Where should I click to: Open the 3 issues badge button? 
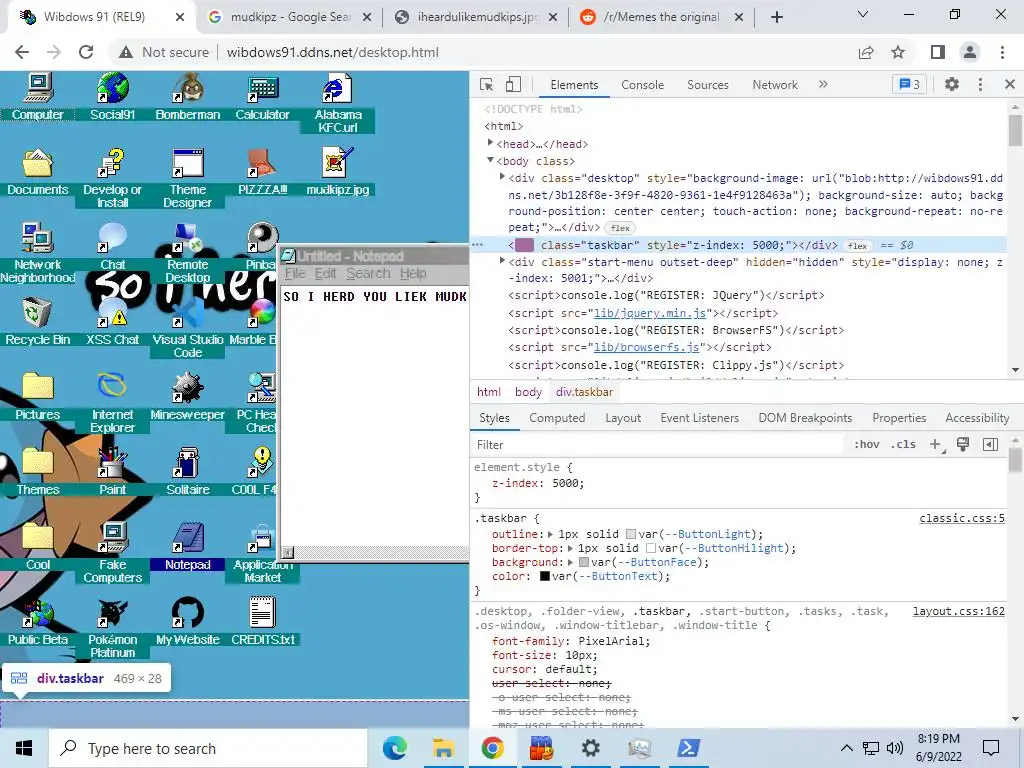coord(909,84)
